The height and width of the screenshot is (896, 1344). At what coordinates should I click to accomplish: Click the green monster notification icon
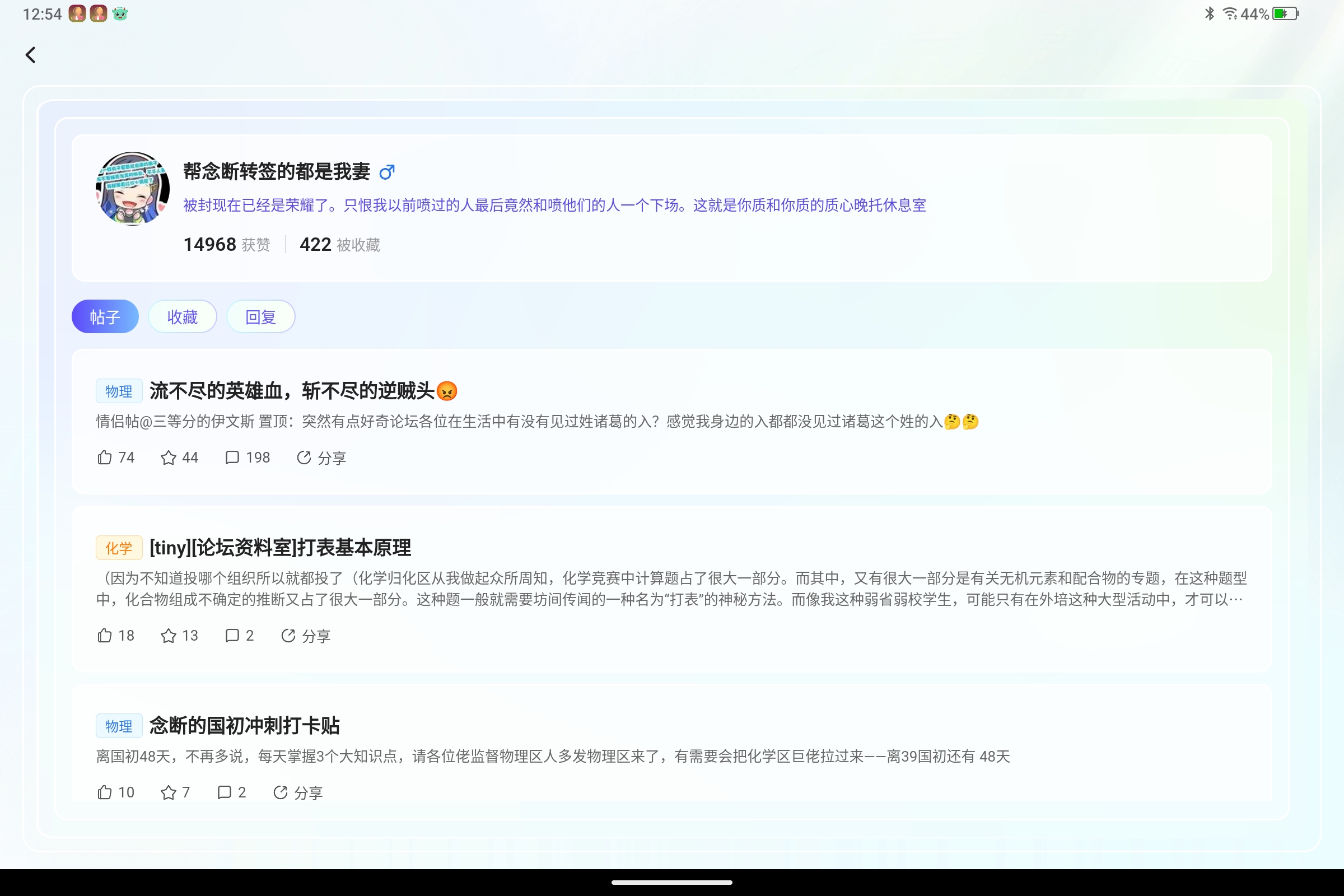coord(120,13)
